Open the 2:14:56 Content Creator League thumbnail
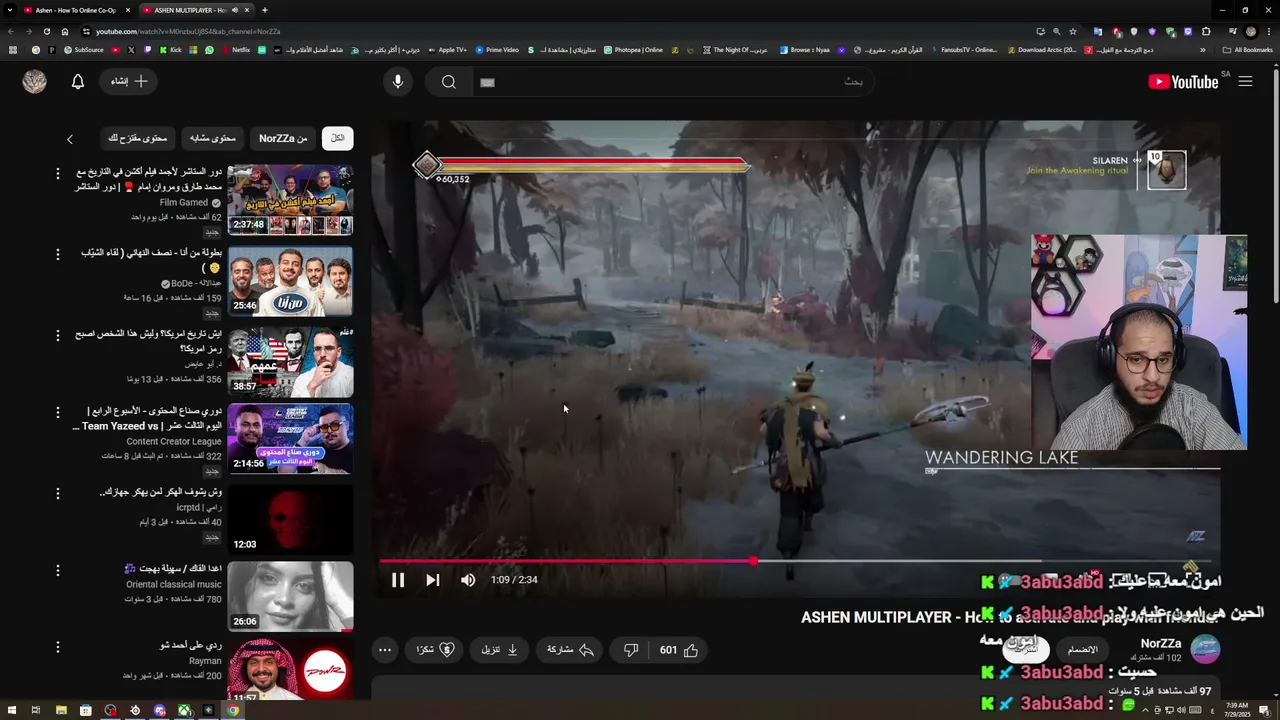1280x720 pixels. 290,438
